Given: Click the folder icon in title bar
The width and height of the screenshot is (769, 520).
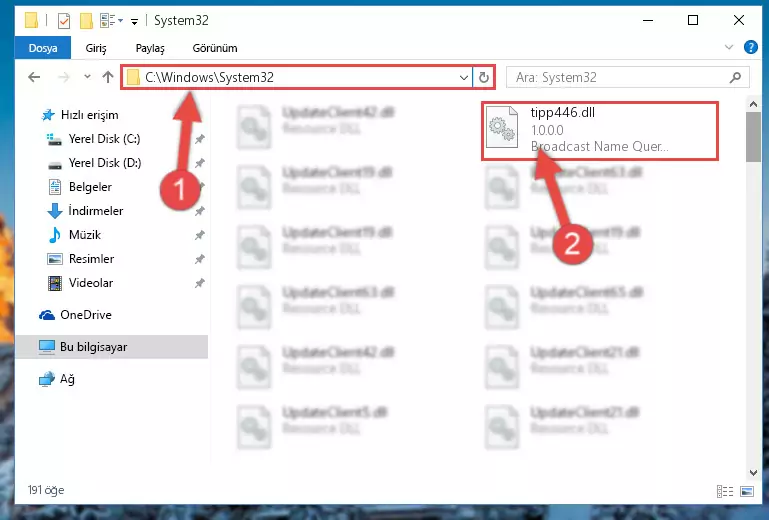Looking at the screenshot, I should (31, 21).
